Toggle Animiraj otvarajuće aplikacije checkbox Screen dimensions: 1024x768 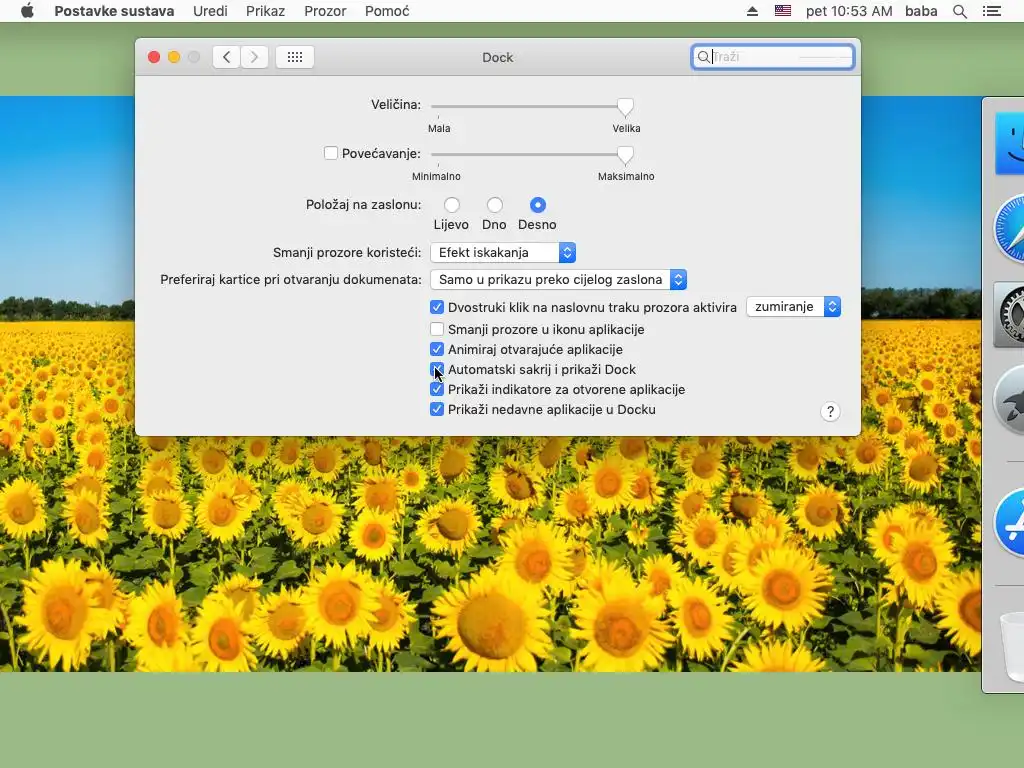coord(437,349)
